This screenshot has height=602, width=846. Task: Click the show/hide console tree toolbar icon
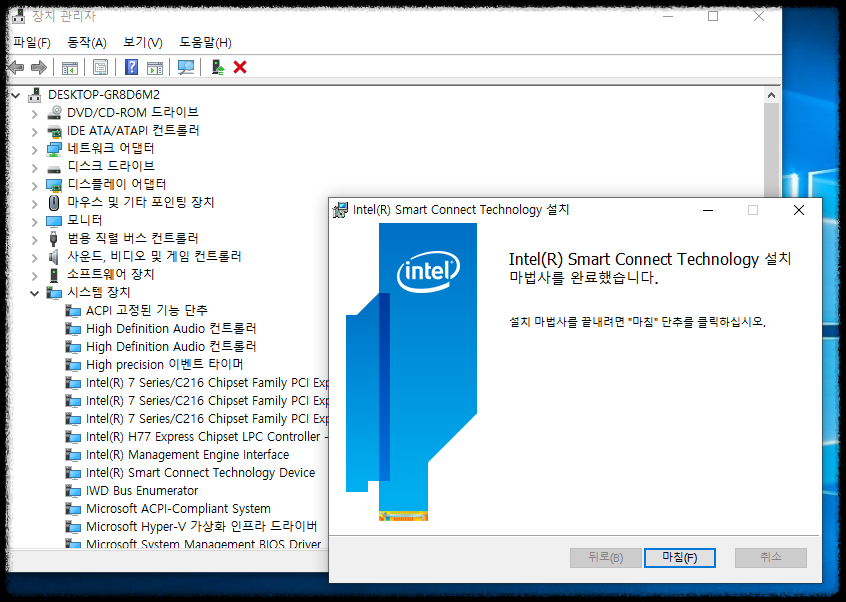[70, 67]
